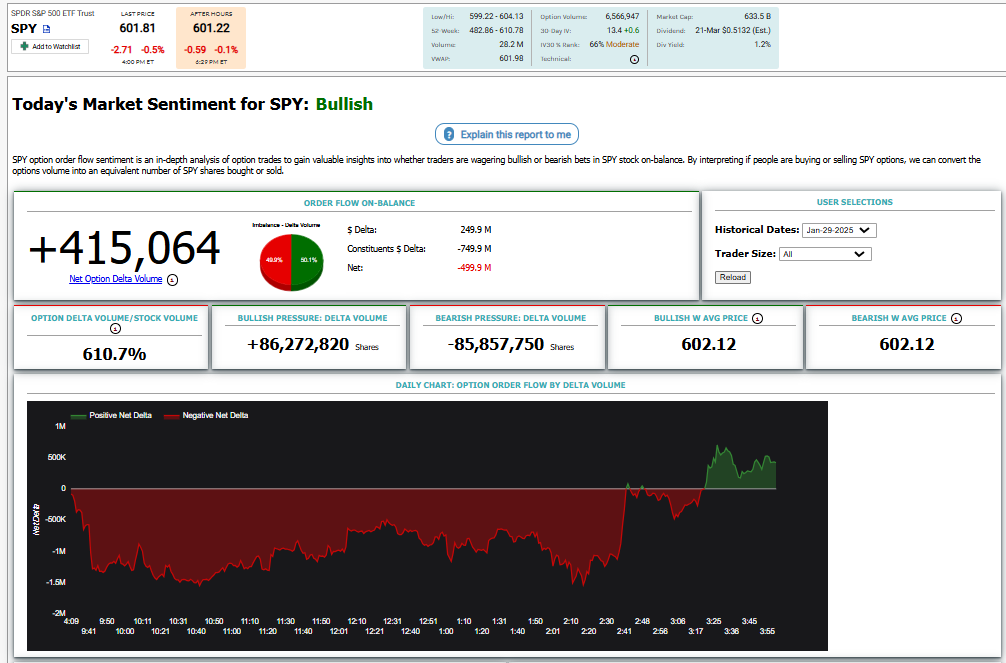Click Dividend value 21-Mar $0.5132 (Est.)
Viewport: 1006px width, 663px height.
pyautogui.click(x=733, y=30)
